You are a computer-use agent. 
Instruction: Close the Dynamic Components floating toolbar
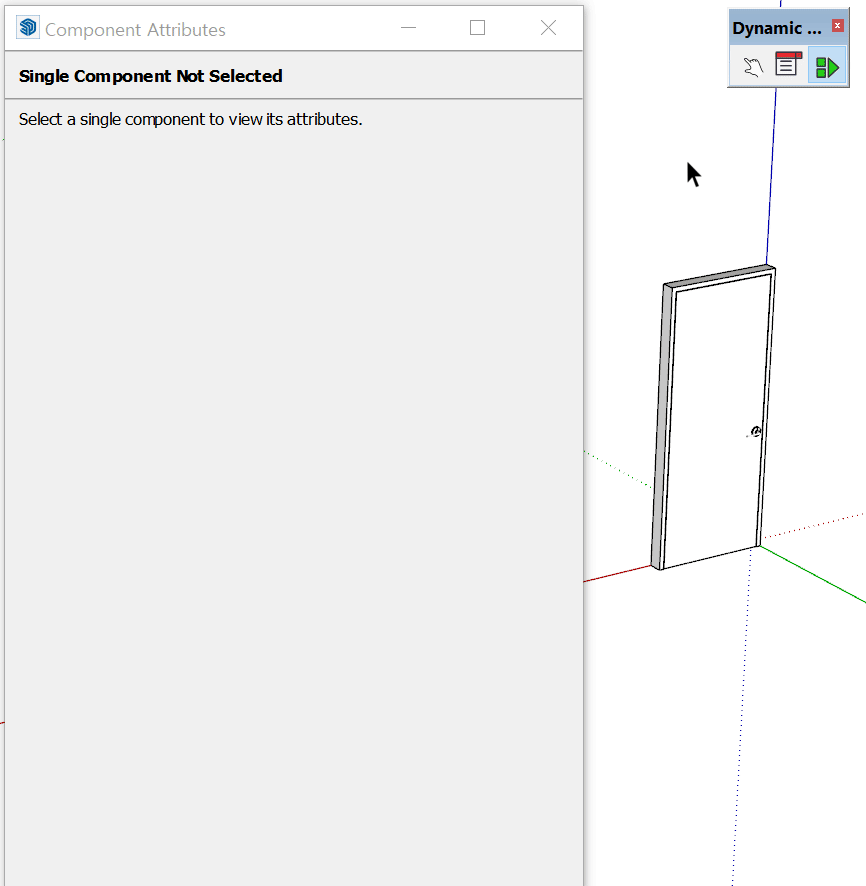[837, 25]
